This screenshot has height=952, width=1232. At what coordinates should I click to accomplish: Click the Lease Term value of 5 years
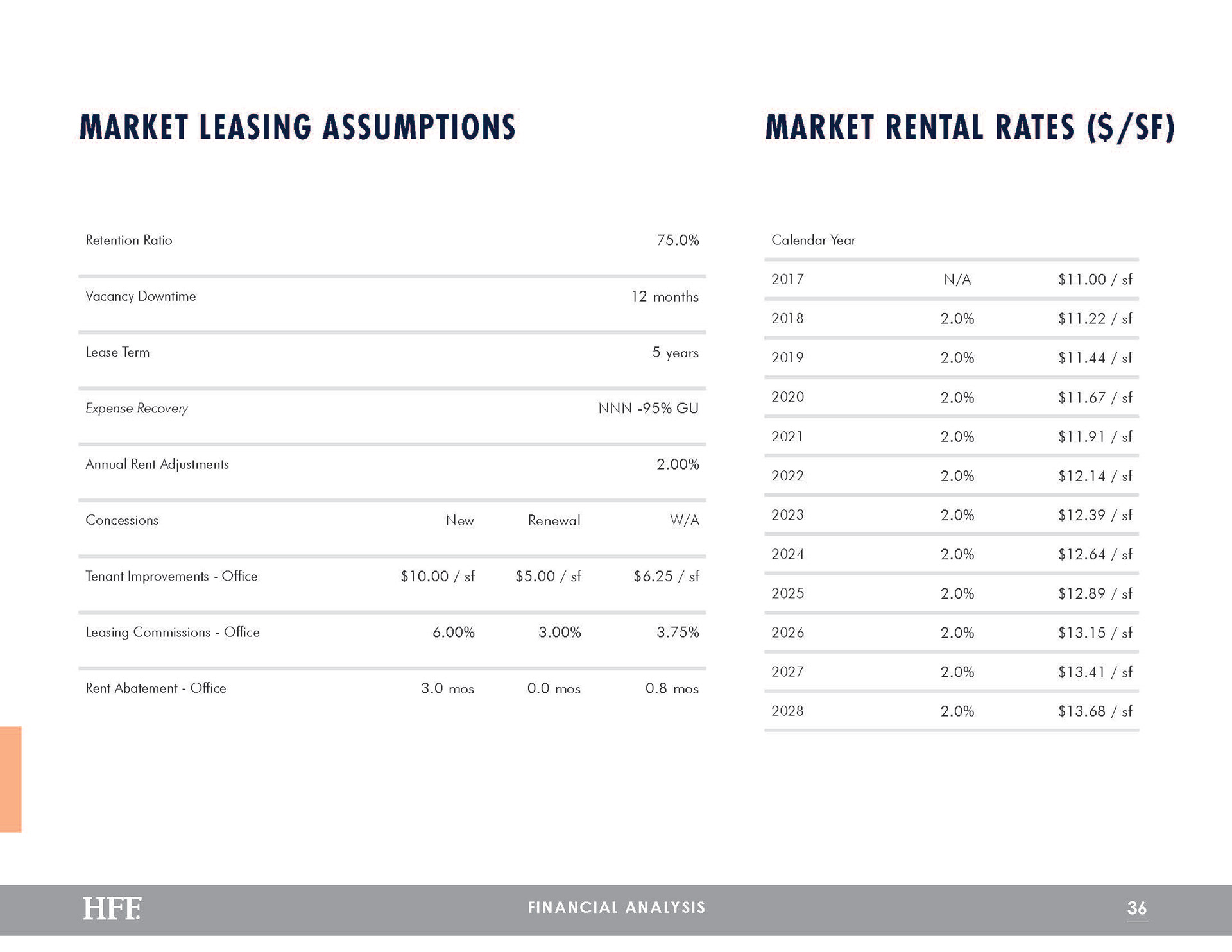tap(675, 352)
